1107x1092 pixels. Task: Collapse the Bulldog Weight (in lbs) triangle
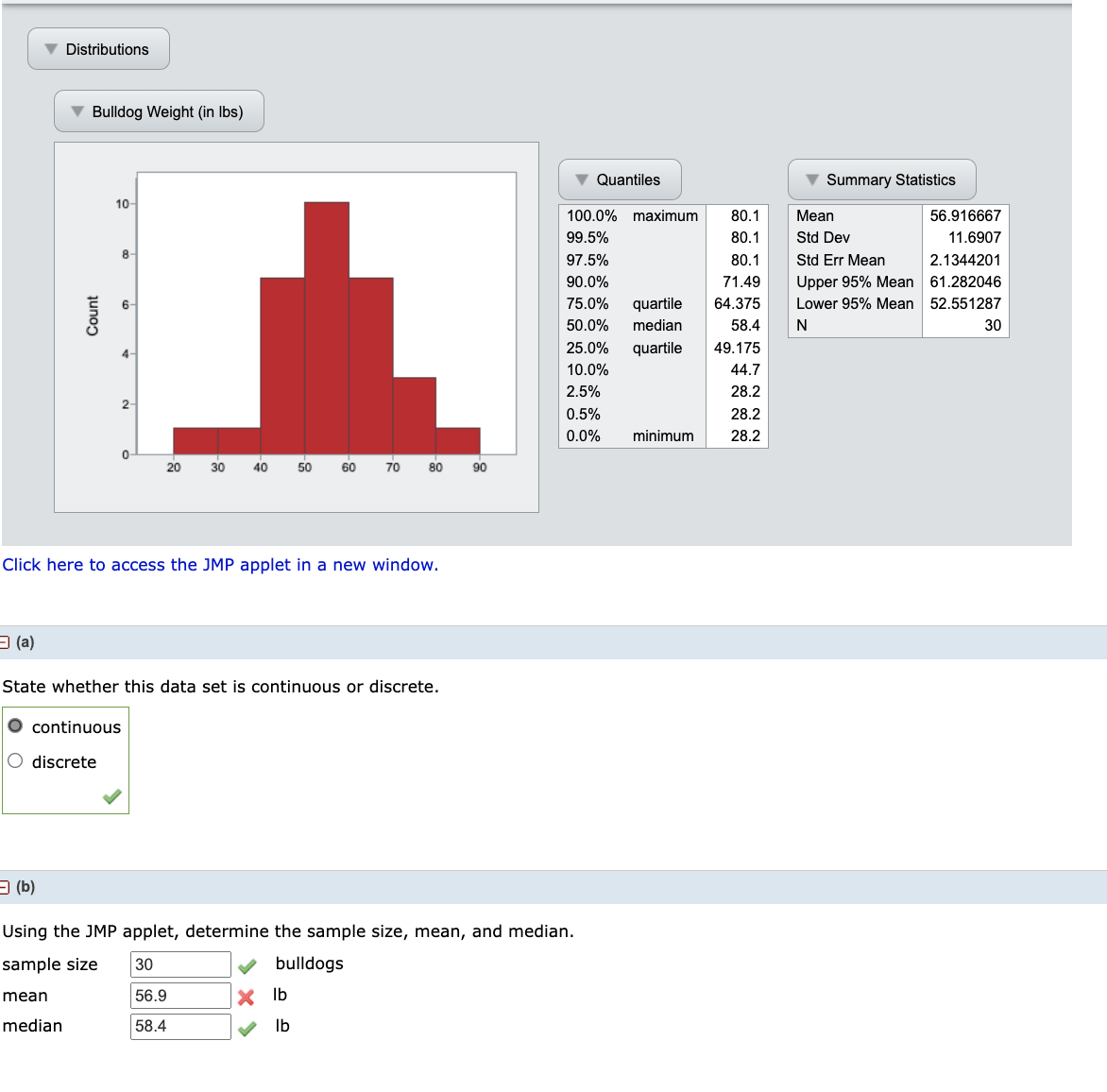pyautogui.click(x=77, y=111)
